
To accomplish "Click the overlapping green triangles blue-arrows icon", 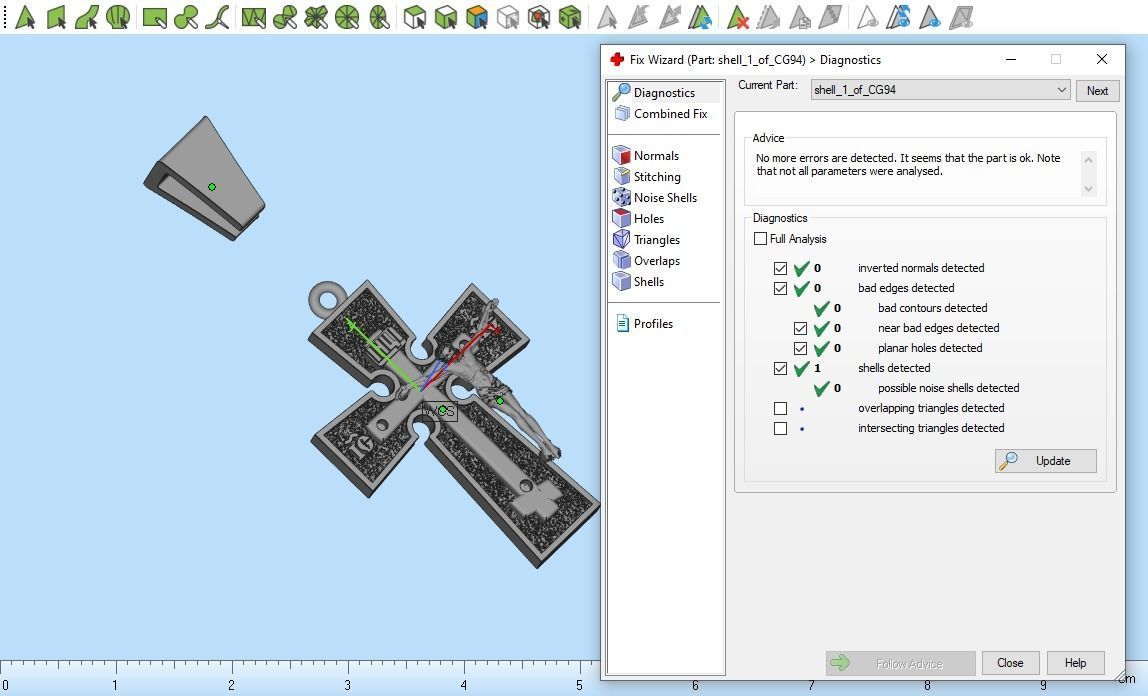I will [x=700, y=16].
